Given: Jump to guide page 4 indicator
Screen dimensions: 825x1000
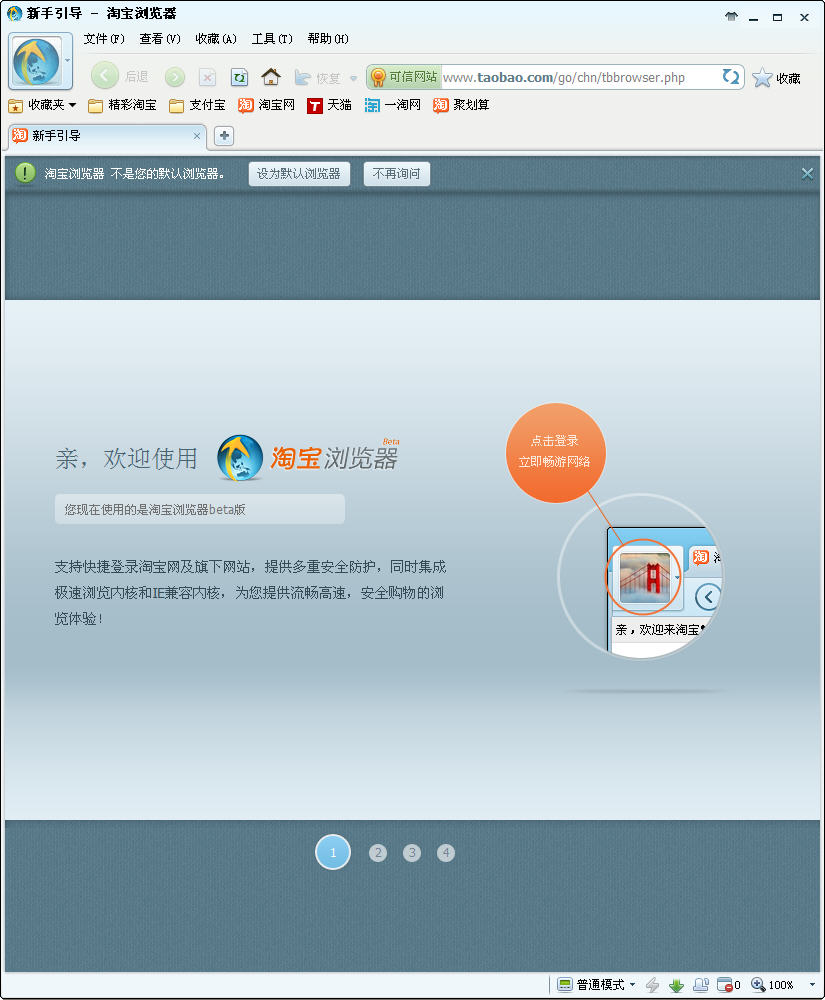Looking at the screenshot, I should tap(446, 853).
